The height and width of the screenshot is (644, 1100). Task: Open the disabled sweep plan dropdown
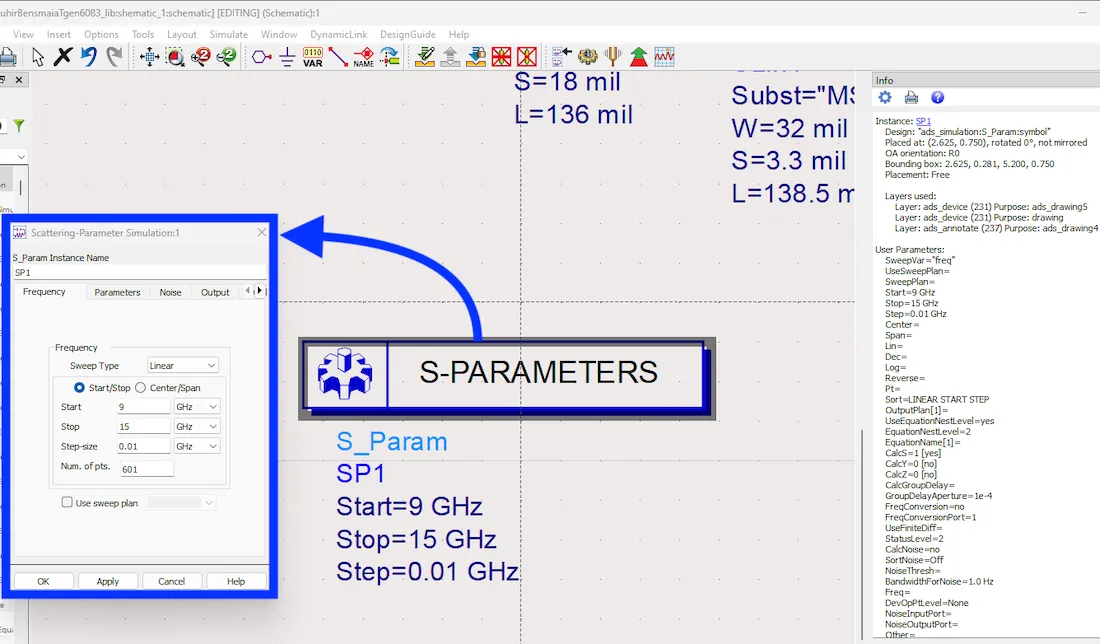pos(181,502)
